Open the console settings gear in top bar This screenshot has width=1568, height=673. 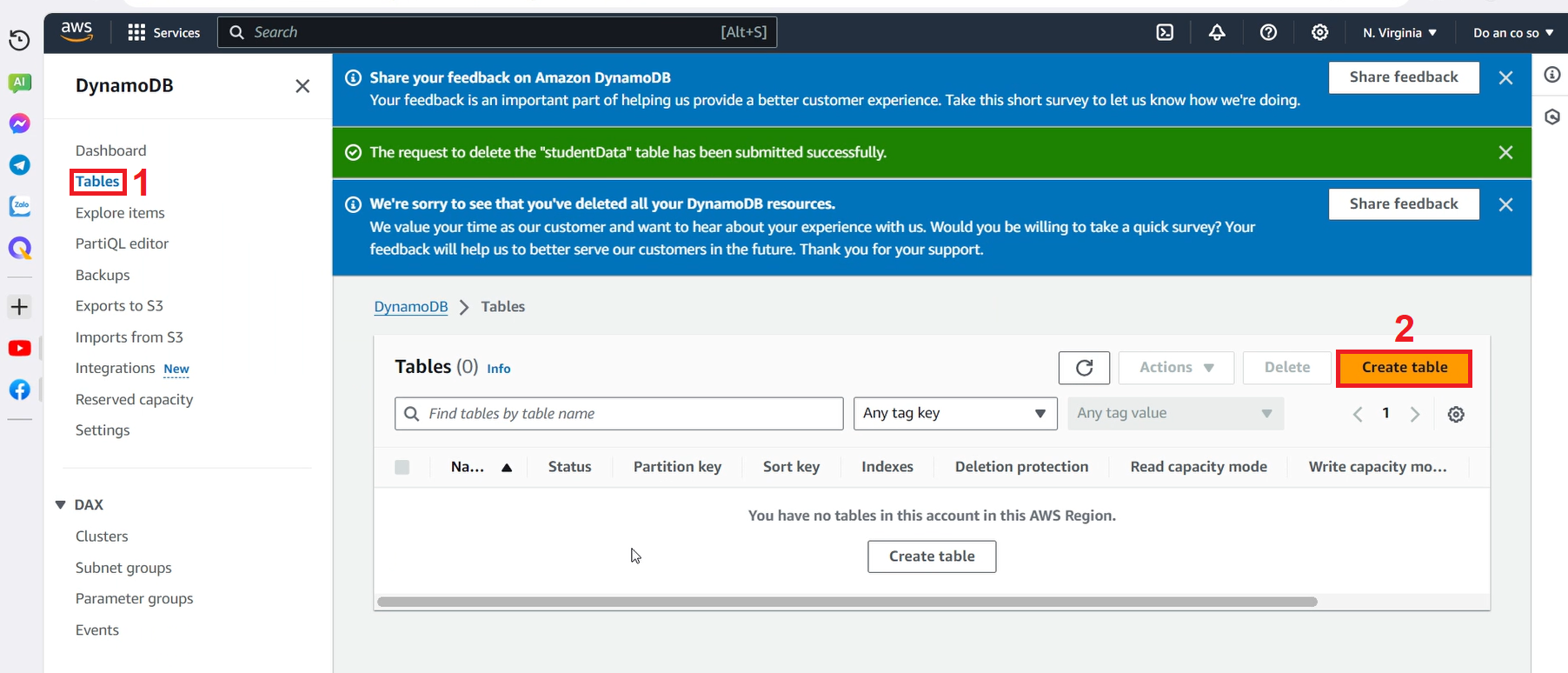(x=1319, y=32)
